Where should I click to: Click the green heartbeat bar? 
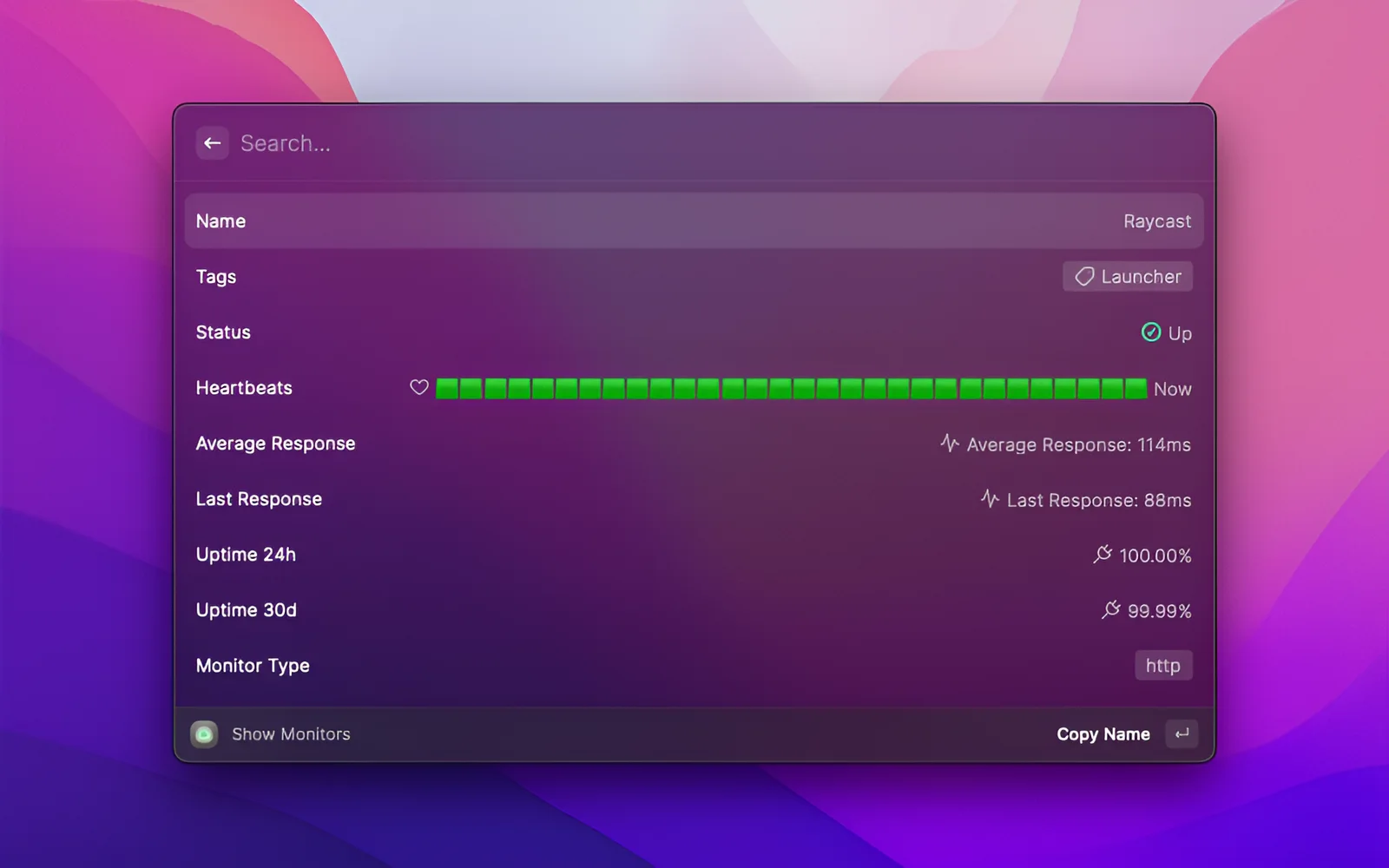791,388
